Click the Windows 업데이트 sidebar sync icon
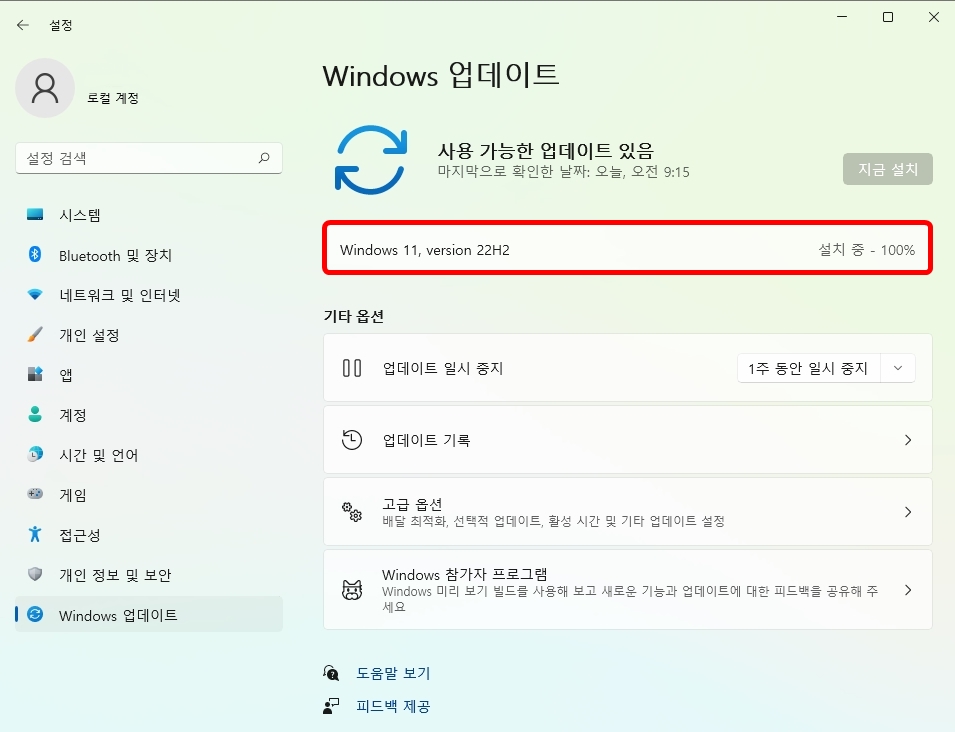Viewport: 955px width, 732px height. point(35,614)
